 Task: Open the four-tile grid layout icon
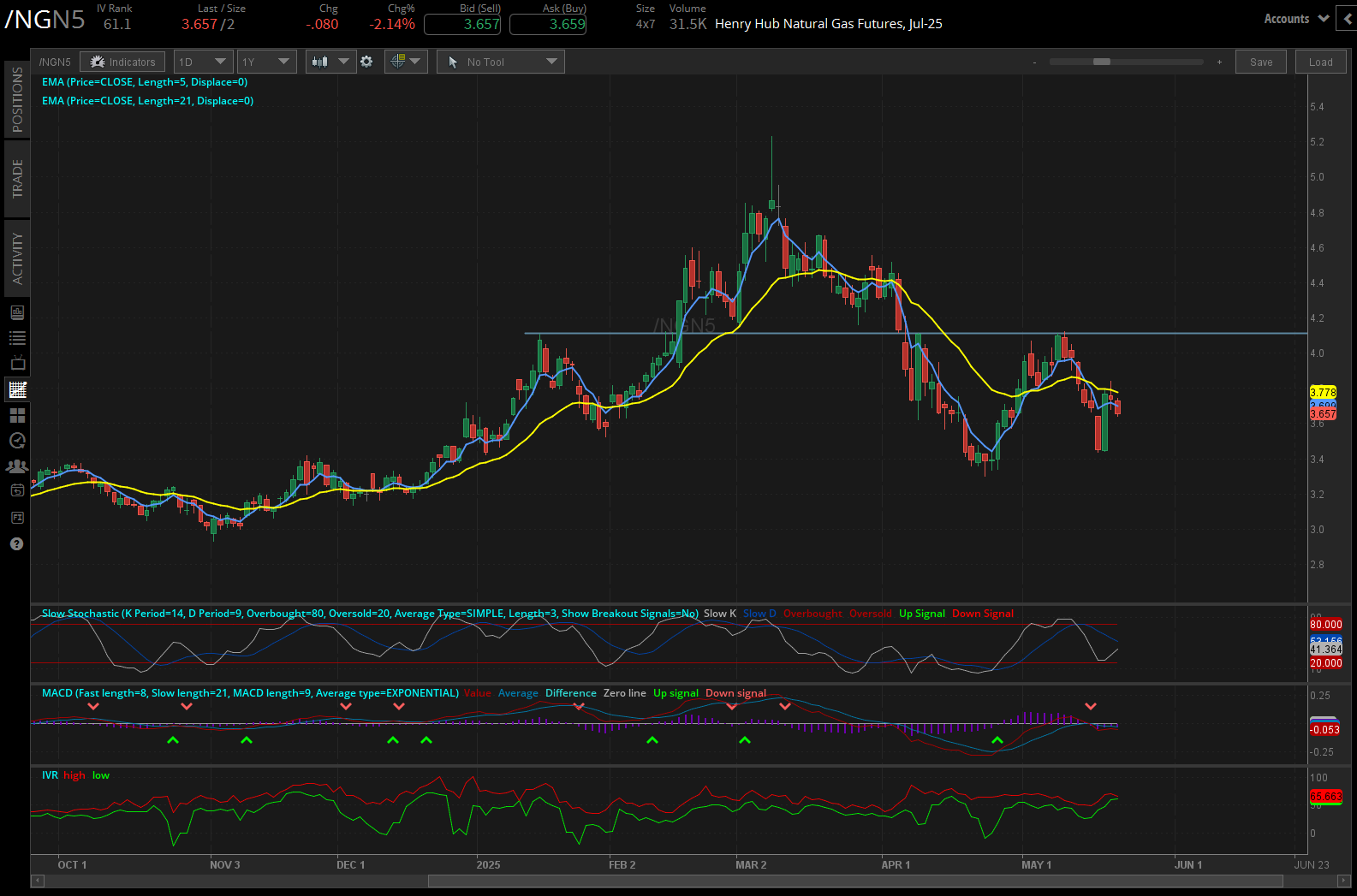(17, 415)
